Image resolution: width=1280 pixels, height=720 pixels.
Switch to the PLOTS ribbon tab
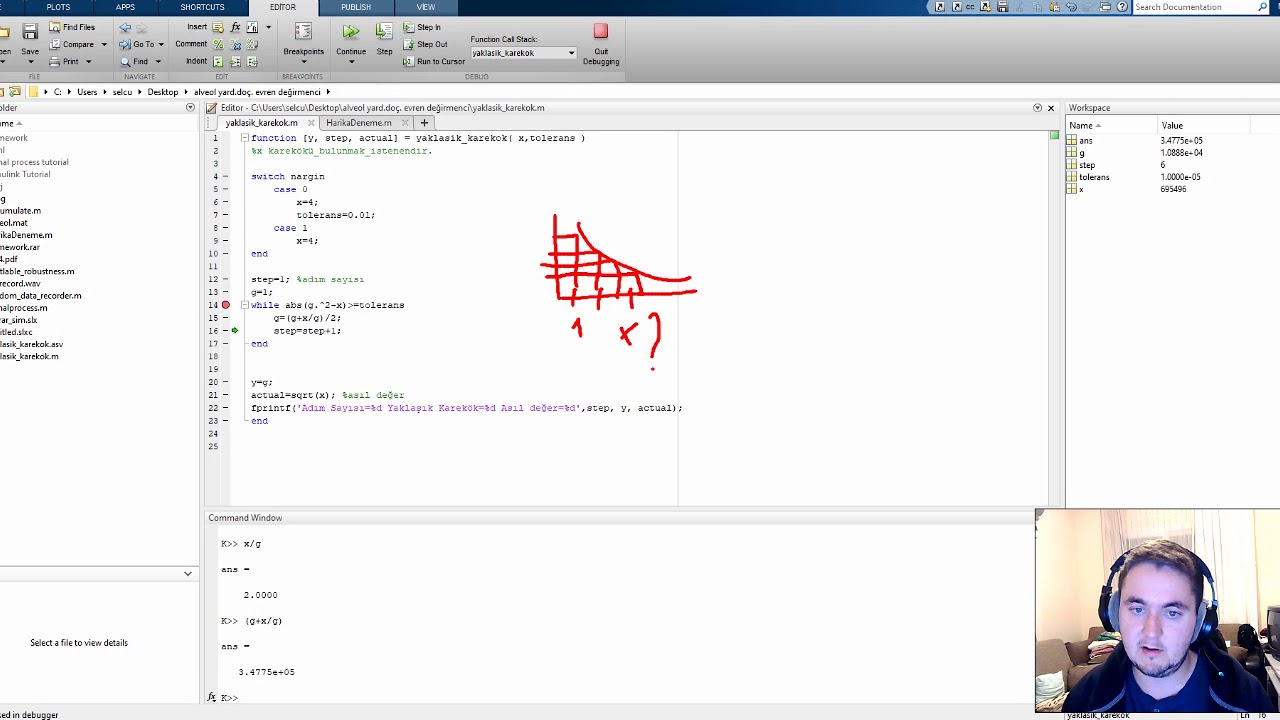click(x=58, y=7)
